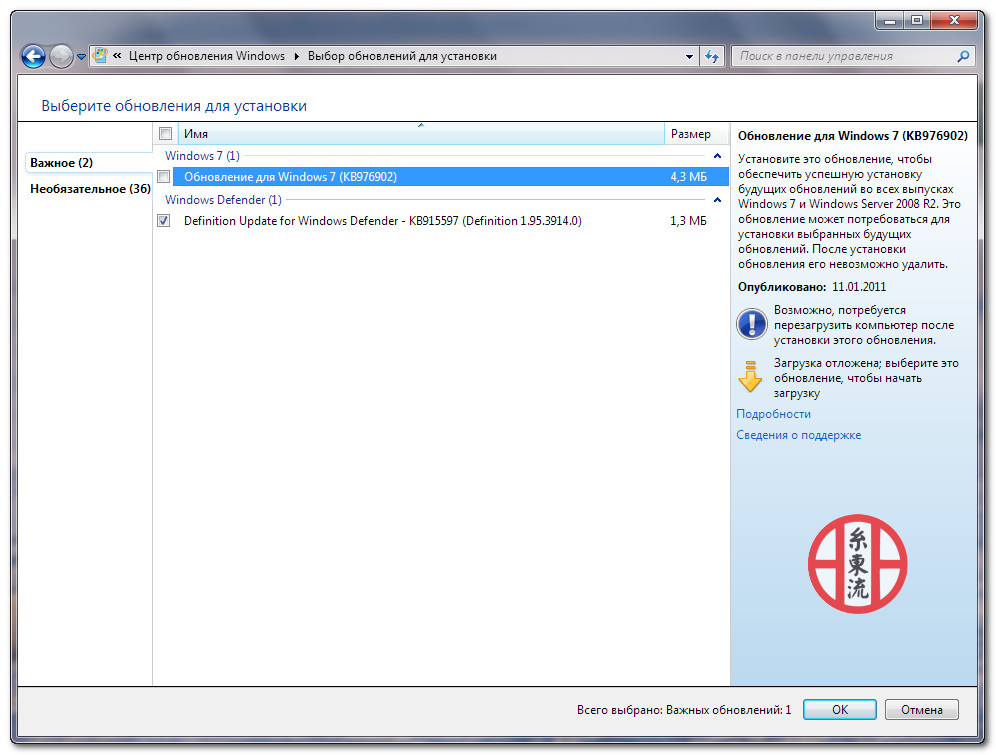Open the address bar history dropdown
Screen dimensions: 996x755
coord(689,57)
